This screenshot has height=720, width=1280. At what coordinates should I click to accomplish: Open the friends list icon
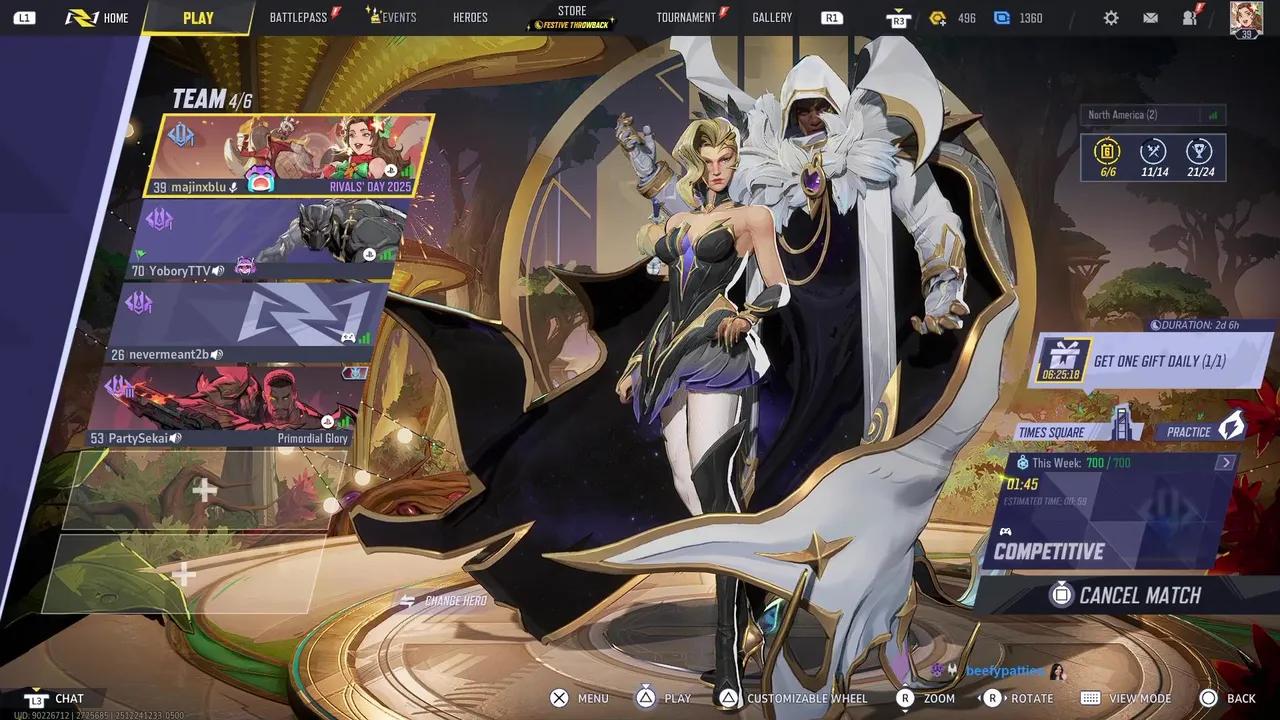(1190, 18)
